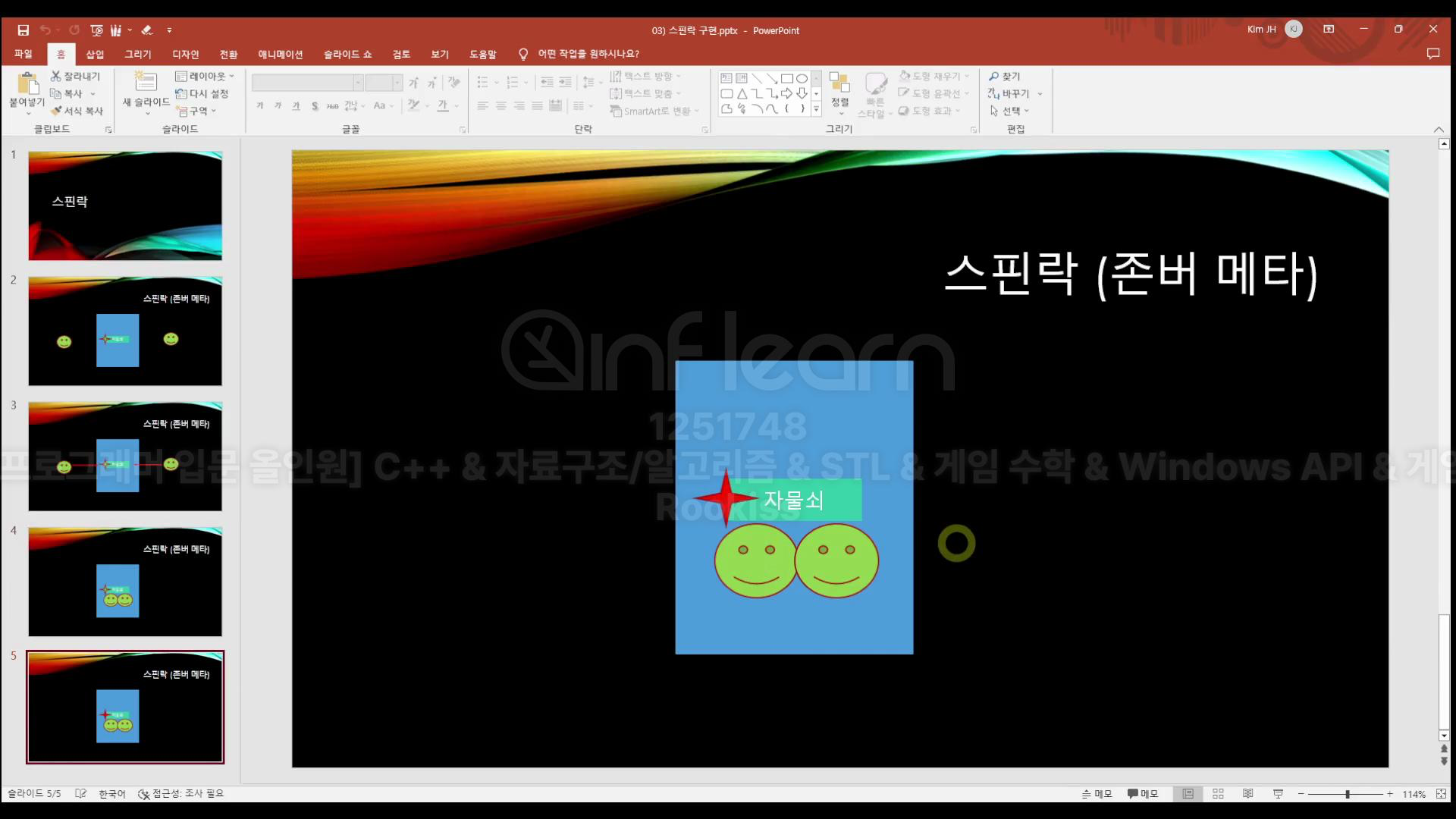Screen dimensions: 1456x819
Task: Open the Insert (삽입) ribbon tab
Action: coord(95,54)
